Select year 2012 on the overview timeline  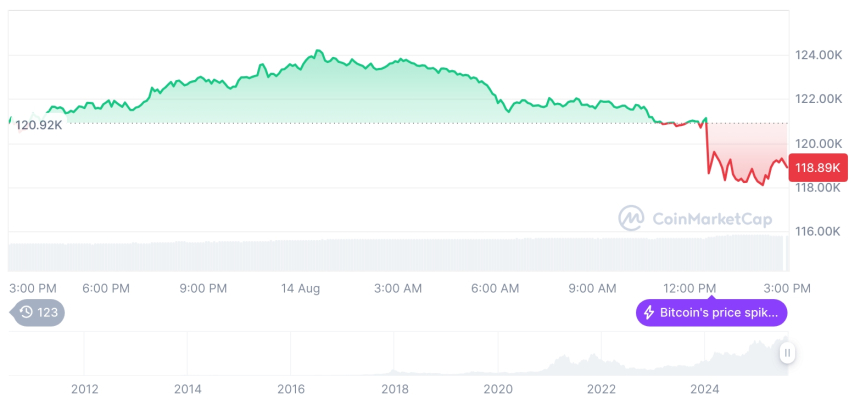click(85, 388)
